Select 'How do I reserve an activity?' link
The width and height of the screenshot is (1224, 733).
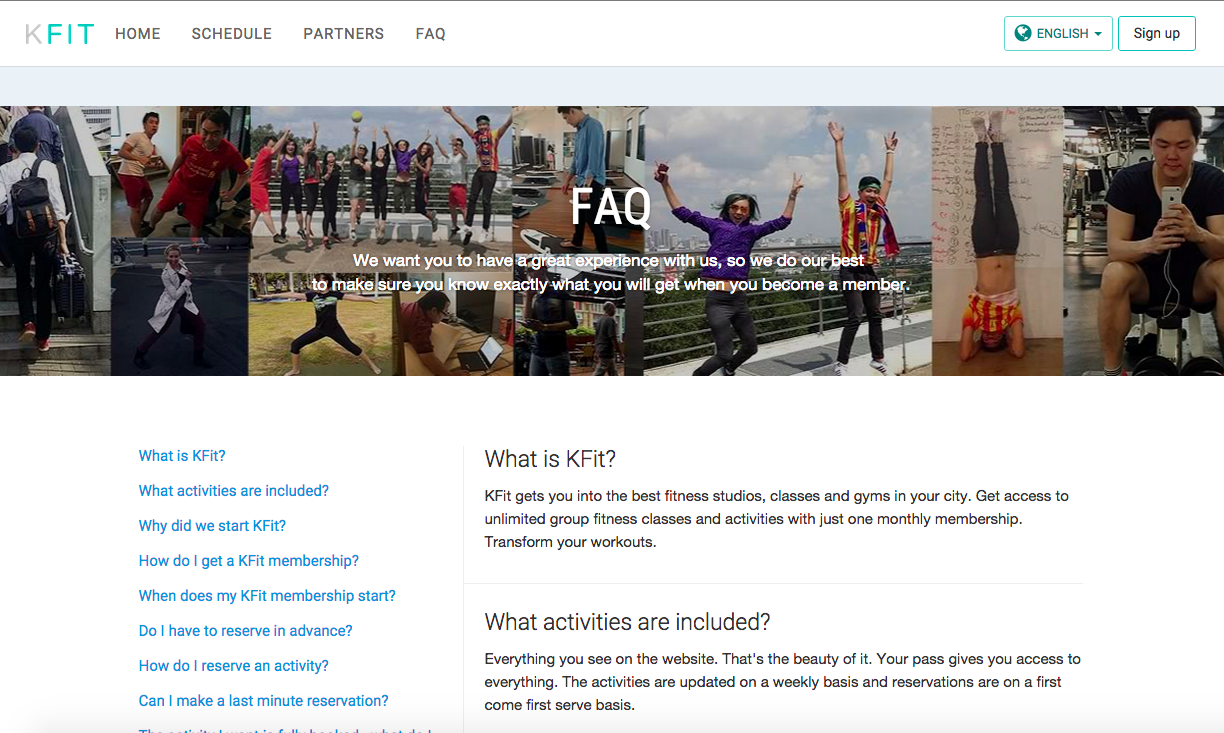pos(234,666)
